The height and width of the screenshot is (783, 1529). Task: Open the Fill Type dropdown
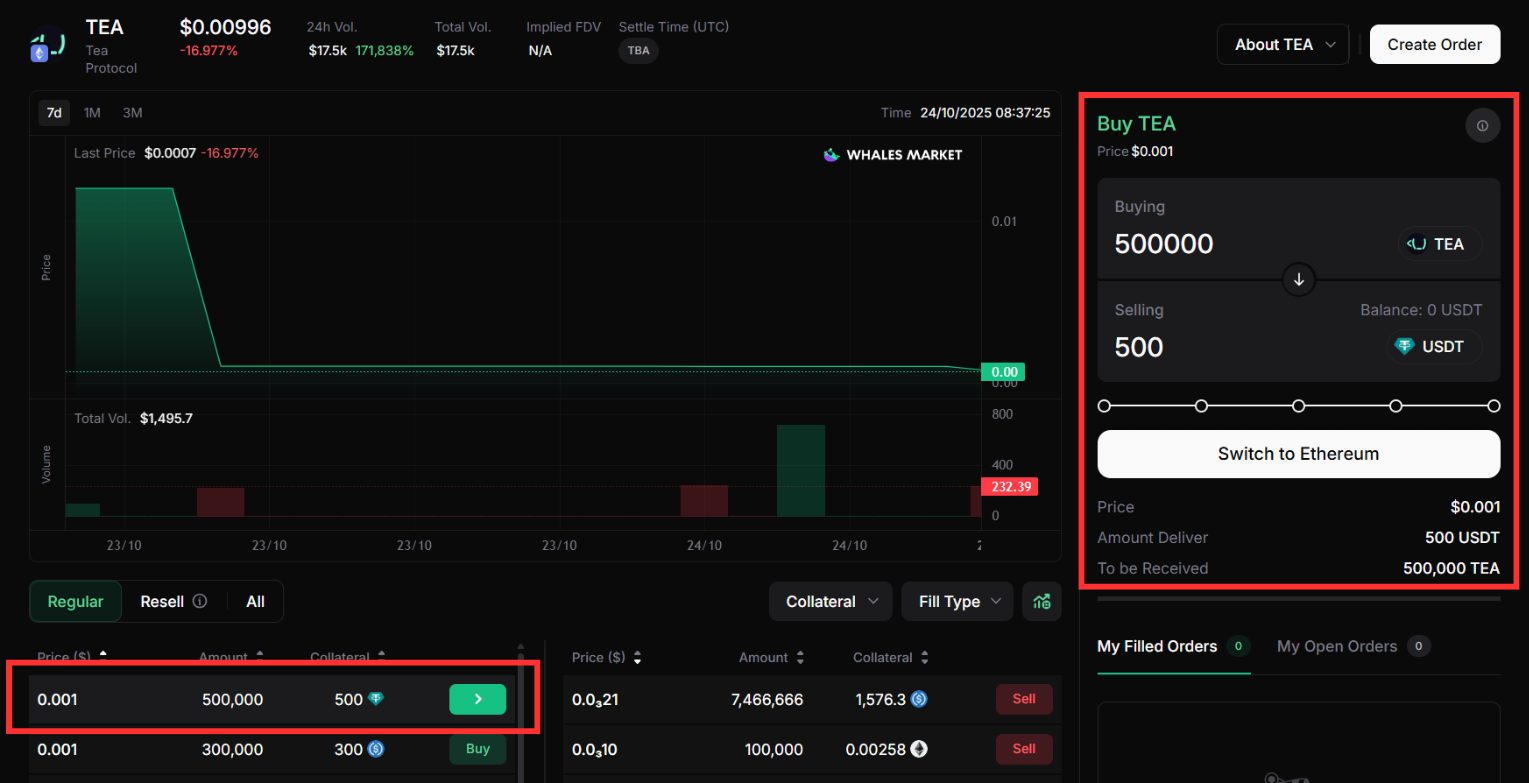(957, 601)
